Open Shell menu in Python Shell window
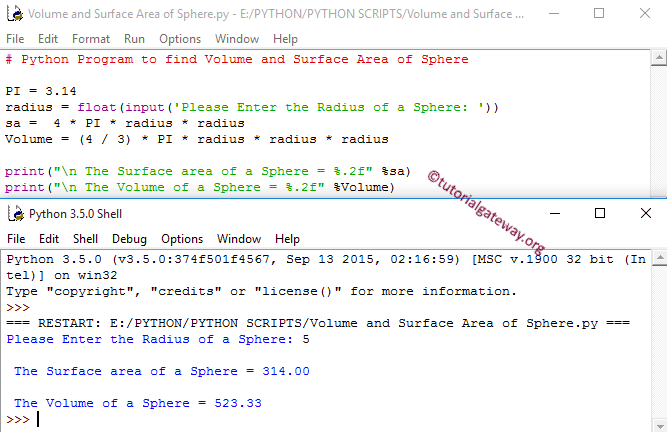667x432 pixels. click(x=86, y=239)
